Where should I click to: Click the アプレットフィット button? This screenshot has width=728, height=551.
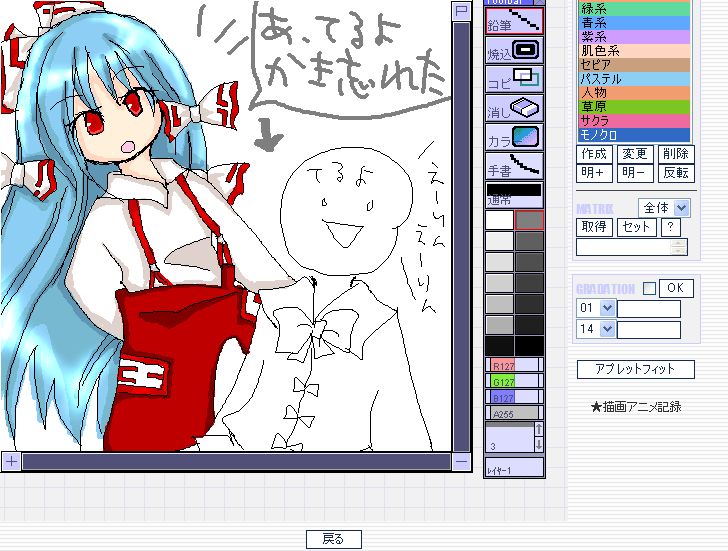[x=636, y=369]
